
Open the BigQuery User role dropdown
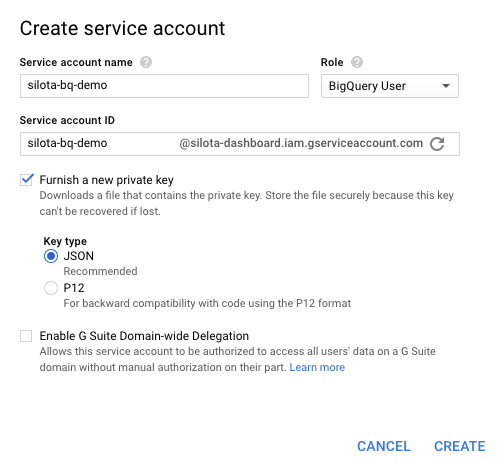390,86
